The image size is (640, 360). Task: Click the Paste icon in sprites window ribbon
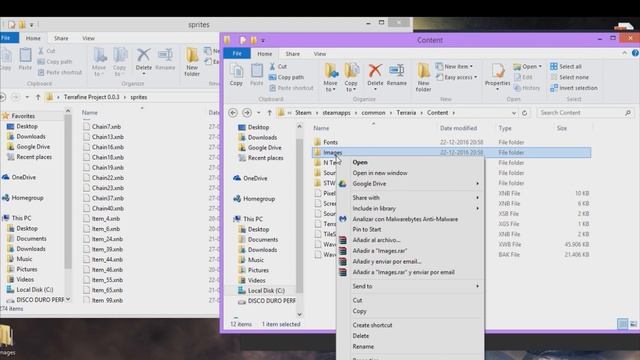point(25,56)
